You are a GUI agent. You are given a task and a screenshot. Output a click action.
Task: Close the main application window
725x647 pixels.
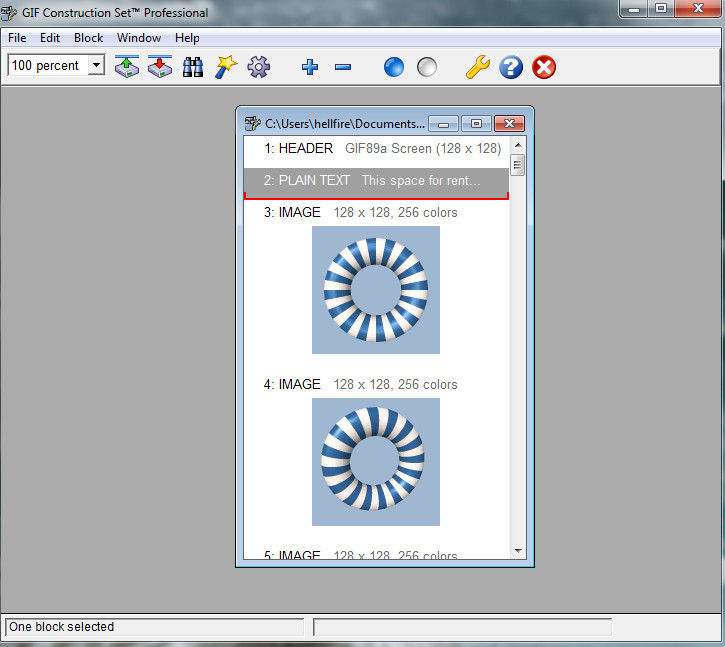click(x=698, y=9)
